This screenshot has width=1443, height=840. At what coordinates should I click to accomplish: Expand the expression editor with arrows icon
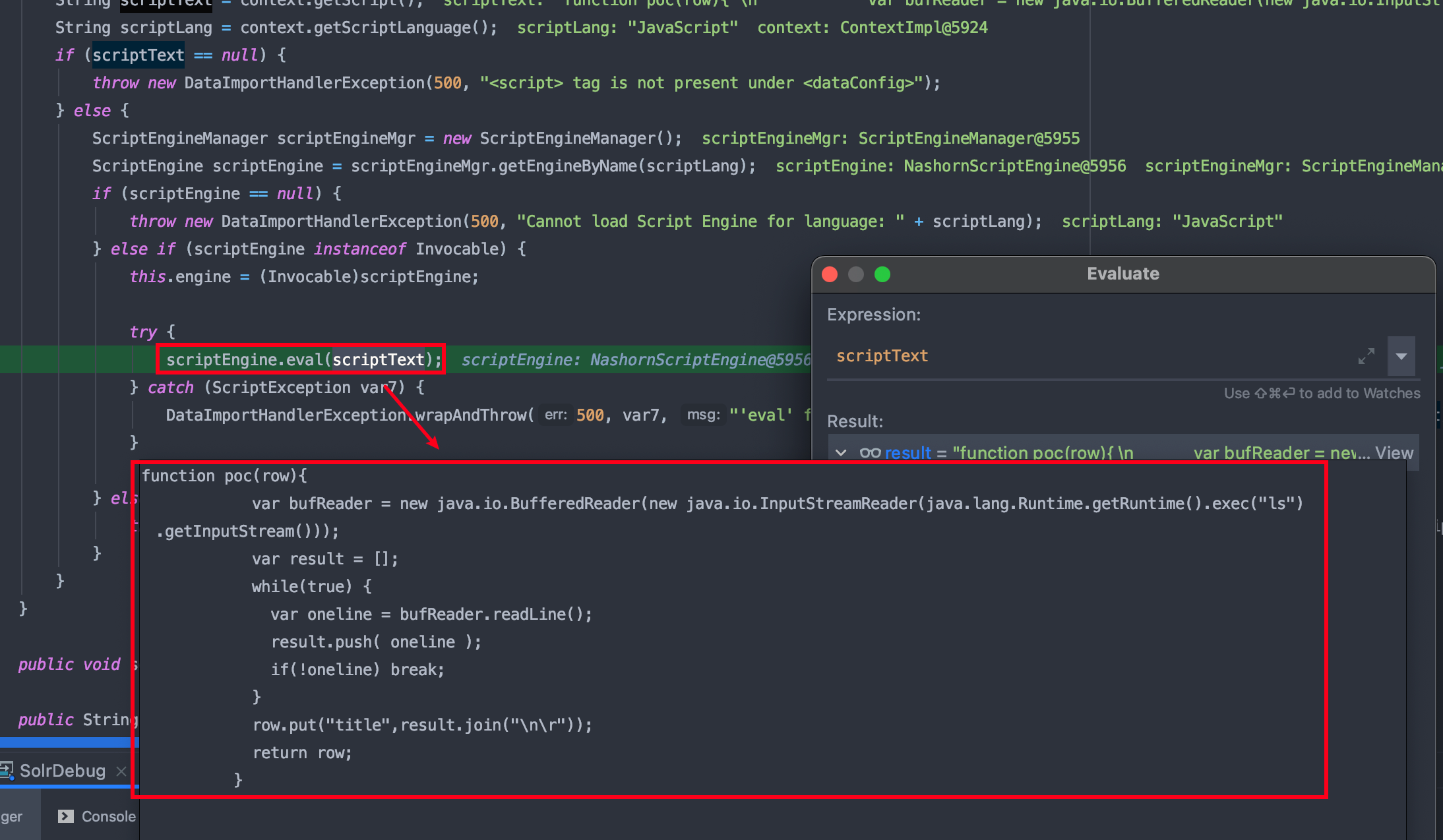(1366, 356)
